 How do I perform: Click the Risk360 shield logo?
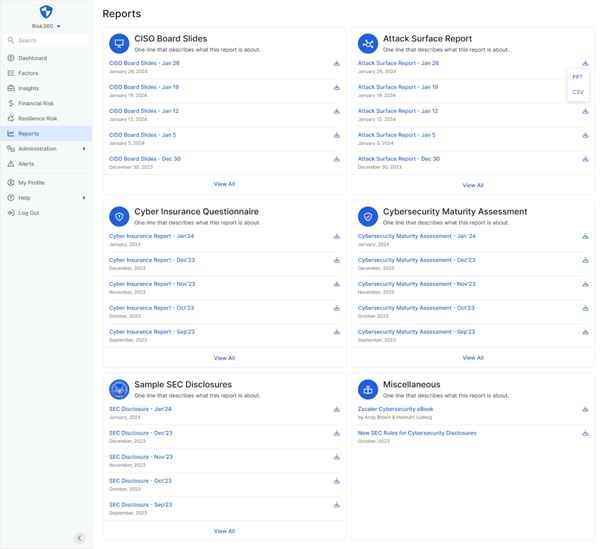[46, 12]
